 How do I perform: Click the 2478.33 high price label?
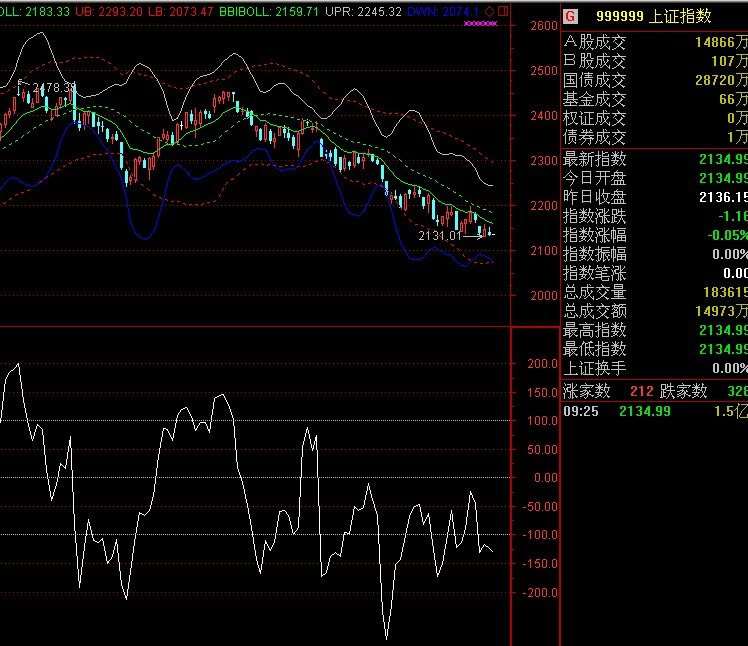click(53, 88)
